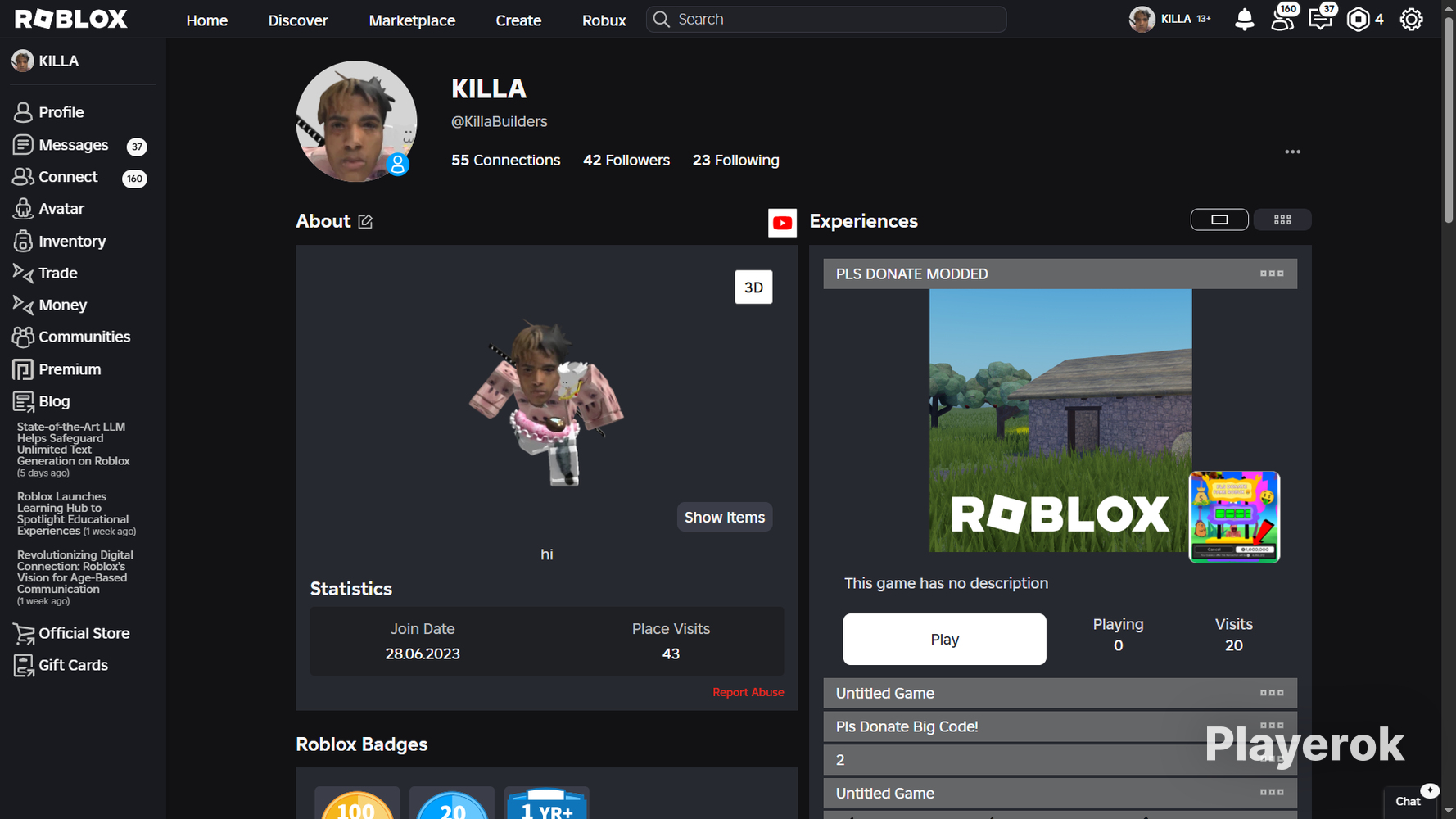Image resolution: width=1456 pixels, height=819 pixels.
Task: Click the Connect icon in the sidebar
Action: coord(23,177)
